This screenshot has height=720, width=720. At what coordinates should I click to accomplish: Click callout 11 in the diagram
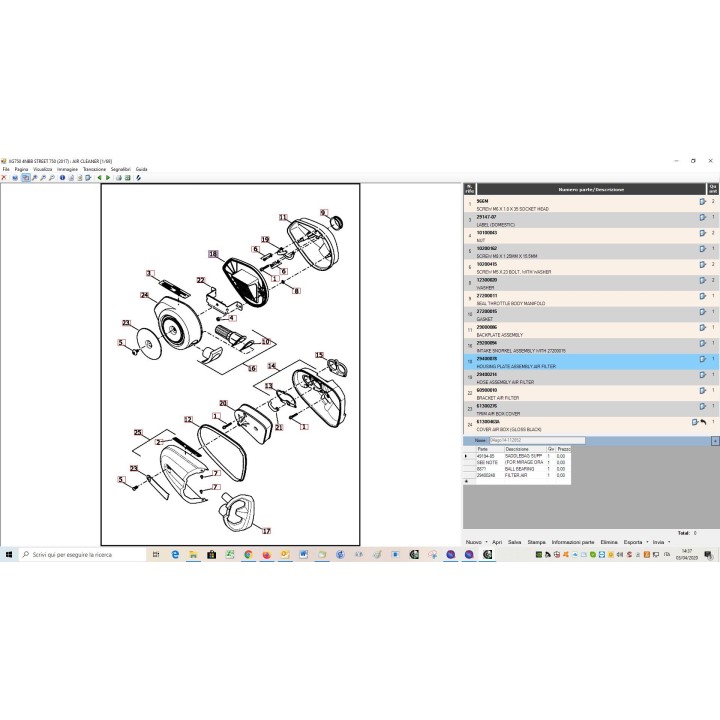pos(283,217)
